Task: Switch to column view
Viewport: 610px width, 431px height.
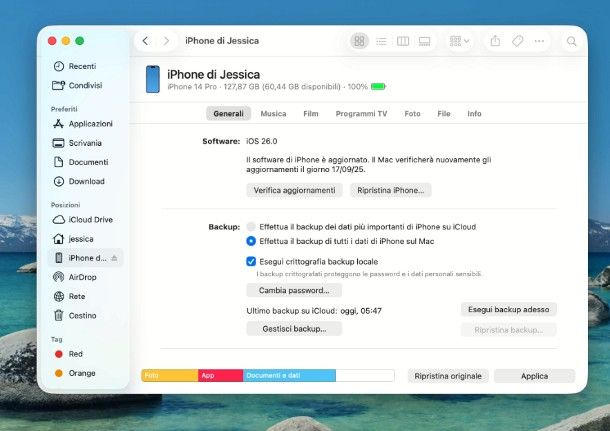Action: pos(403,41)
